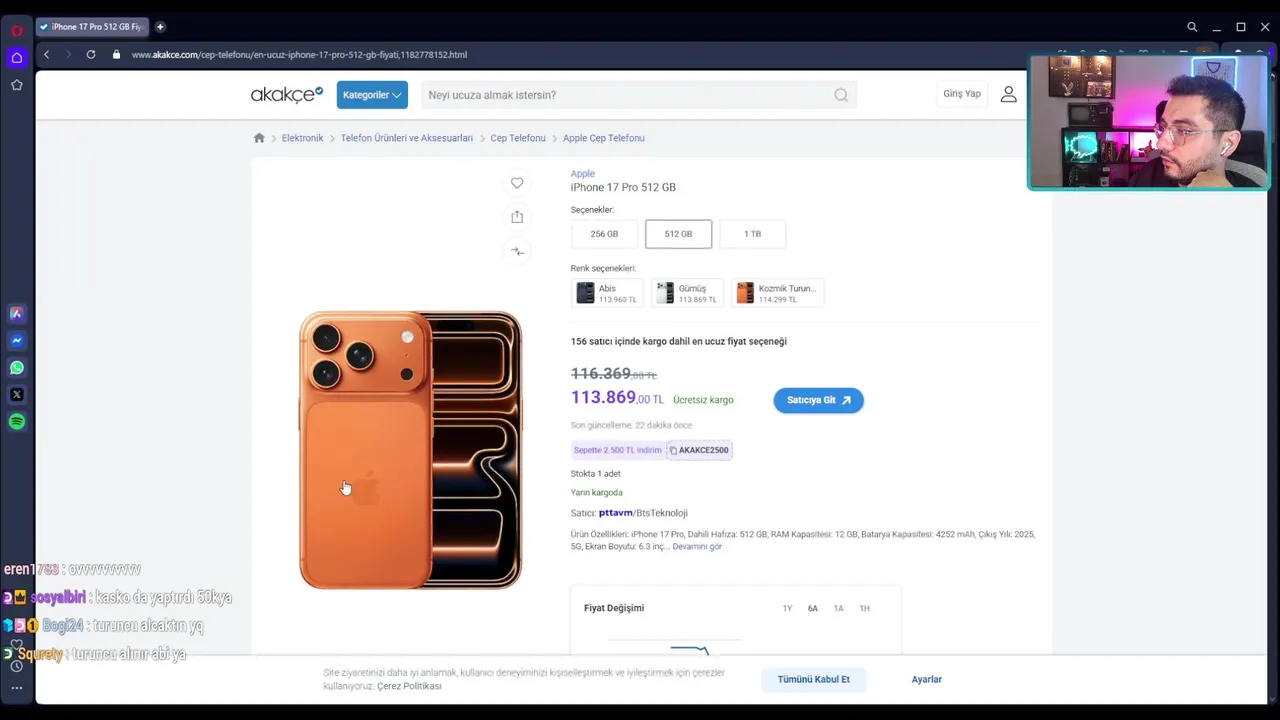The width and height of the screenshot is (1280, 720).
Task: Choose the Gümüş color option
Action: [x=687, y=293]
